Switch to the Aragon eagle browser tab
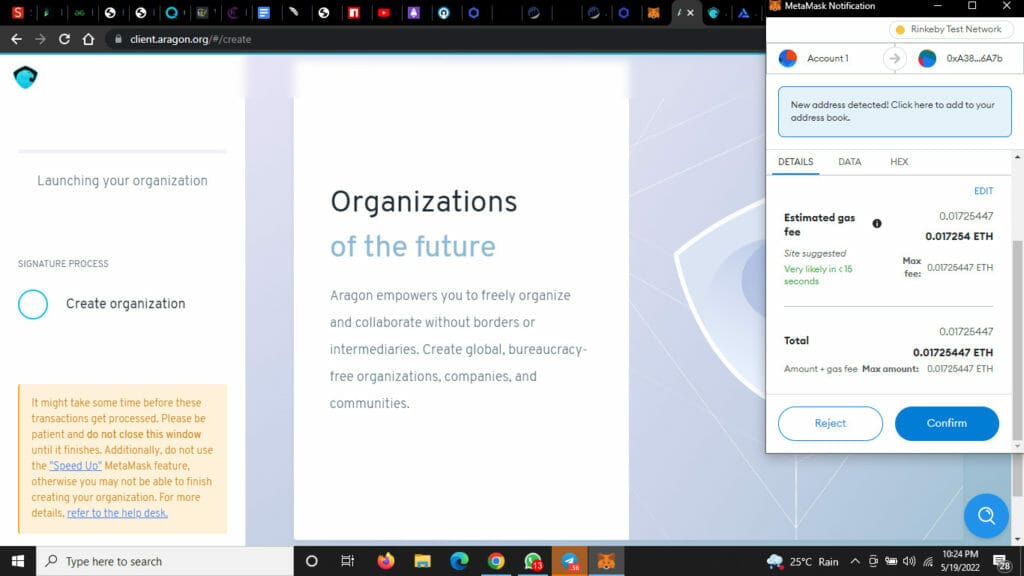1024x576 pixels. coord(714,12)
